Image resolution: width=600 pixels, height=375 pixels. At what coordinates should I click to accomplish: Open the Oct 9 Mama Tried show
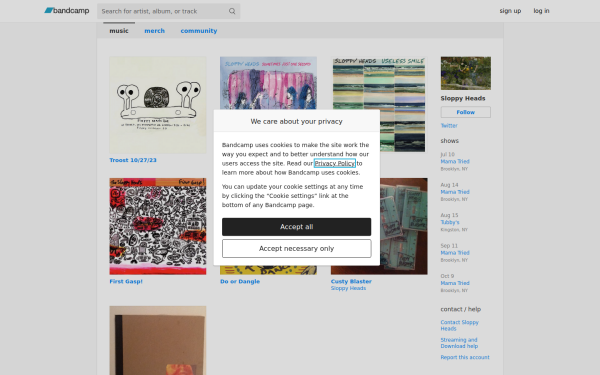(x=455, y=283)
